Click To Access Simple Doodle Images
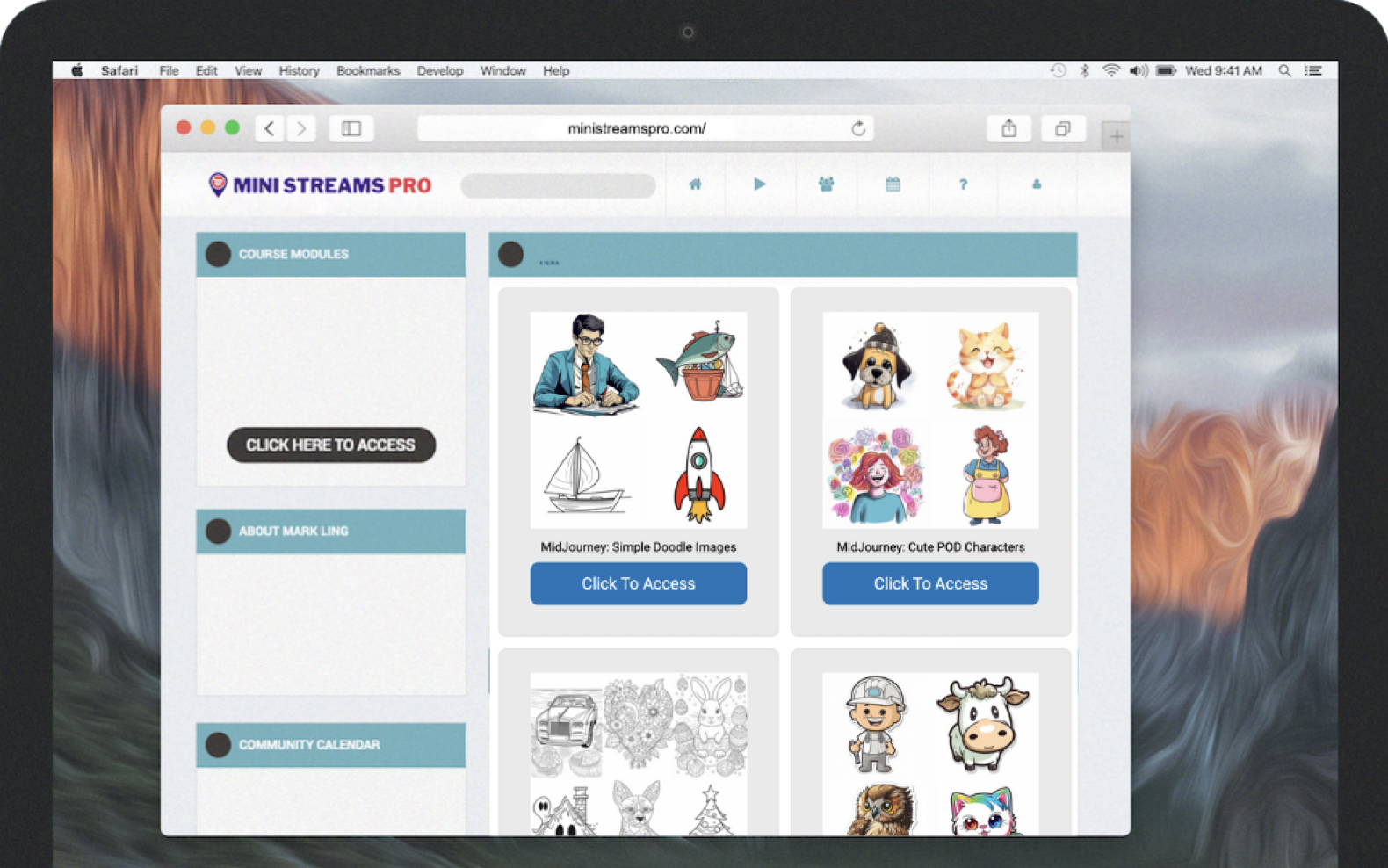Viewport: 1388px width, 868px height. pyautogui.click(x=639, y=583)
